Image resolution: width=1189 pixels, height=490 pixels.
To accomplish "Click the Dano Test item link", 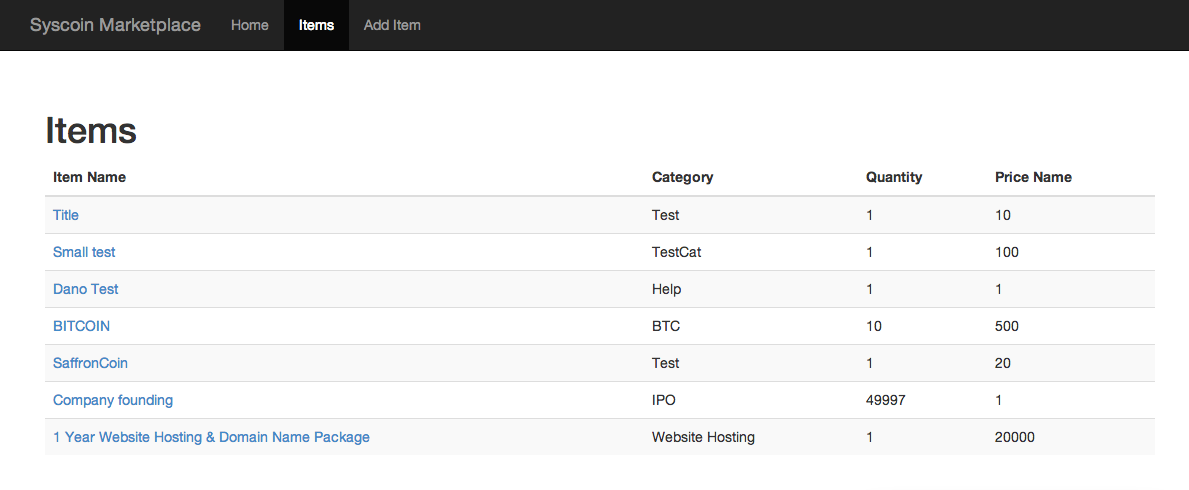I will [x=86, y=289].
